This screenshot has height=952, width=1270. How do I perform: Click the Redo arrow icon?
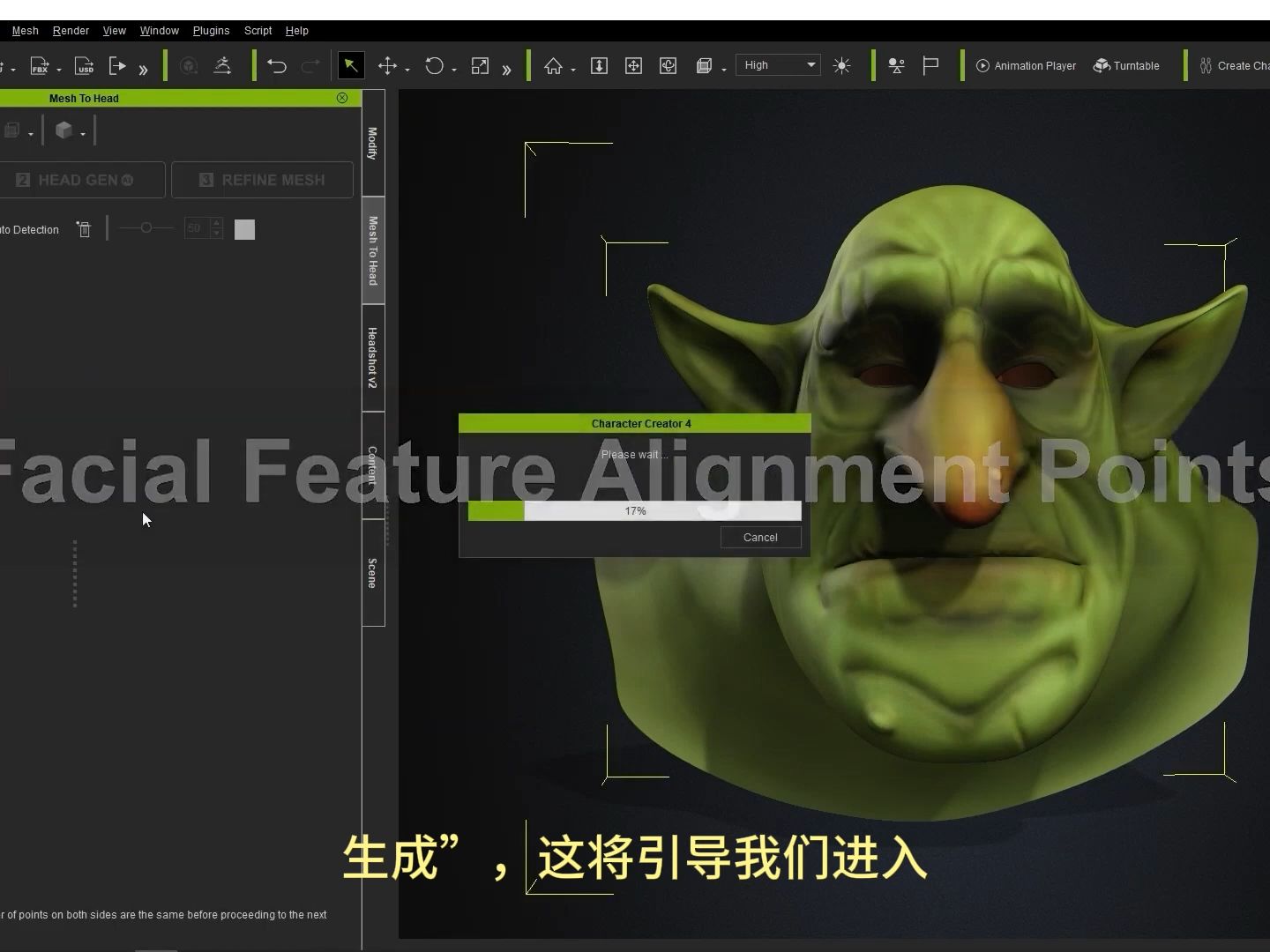click(310, 66)
